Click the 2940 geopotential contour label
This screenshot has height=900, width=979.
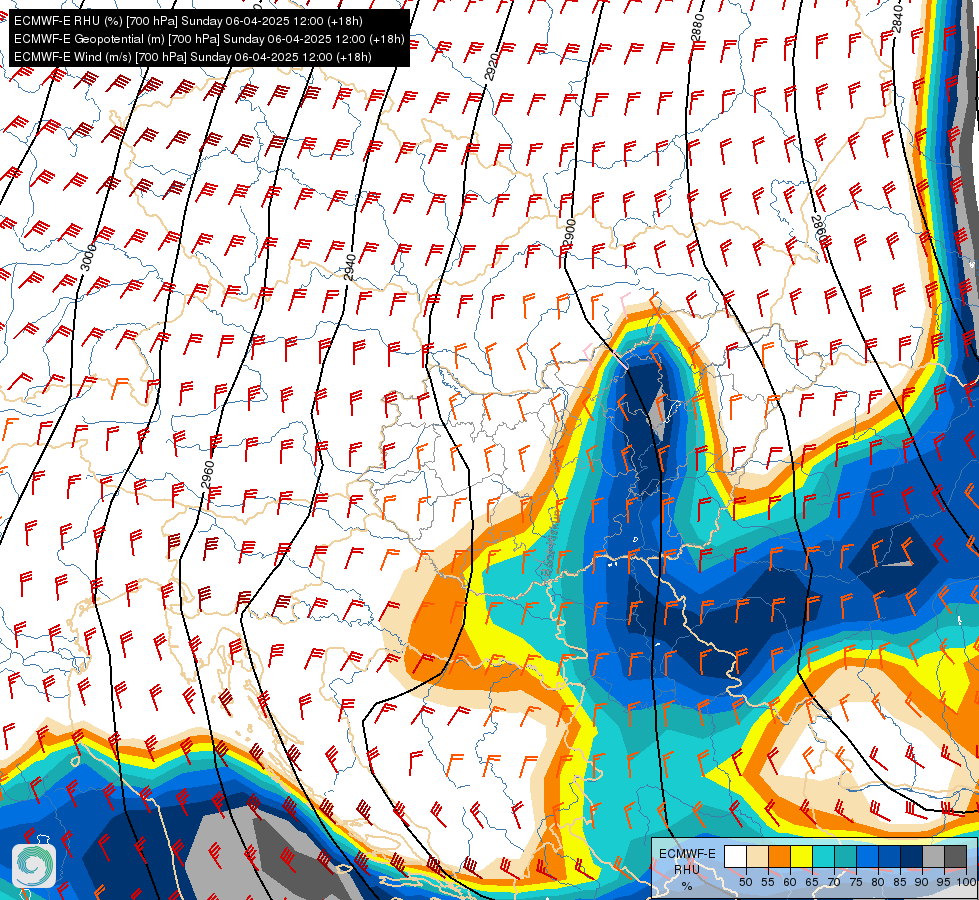350,267
